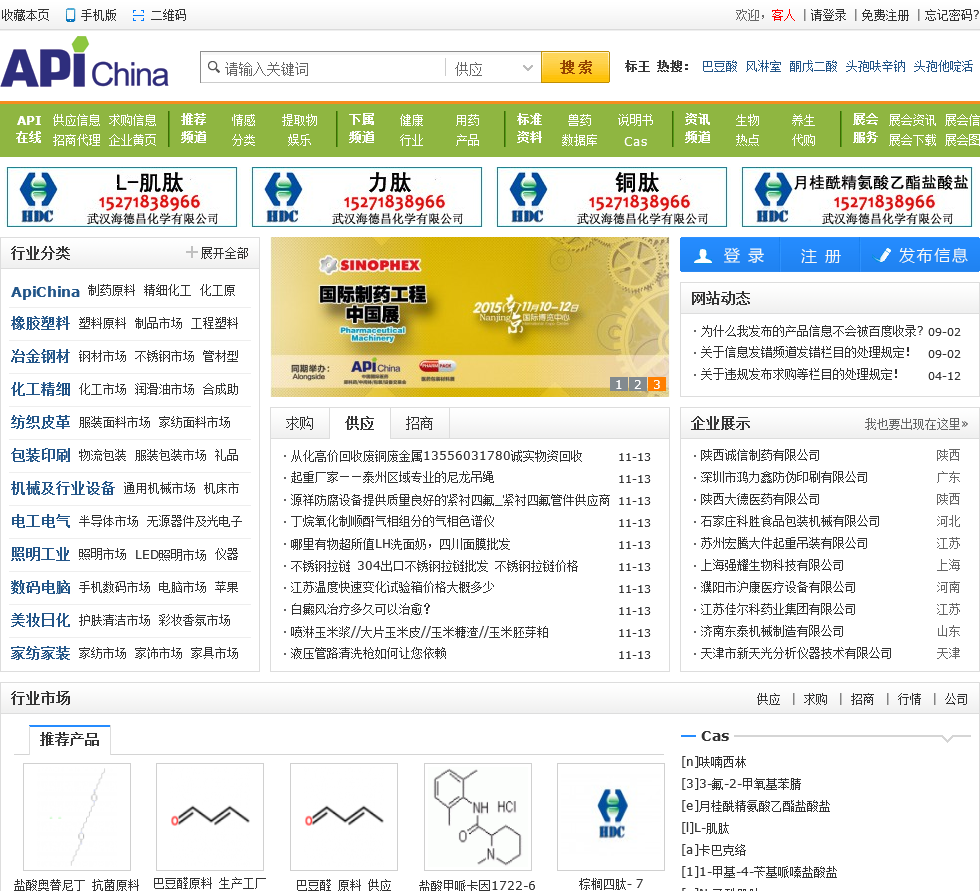Open 招商代理 in the green navigation
Image resolution: width=980 pixels, height=891 pixels.
[x=76, y=140]
